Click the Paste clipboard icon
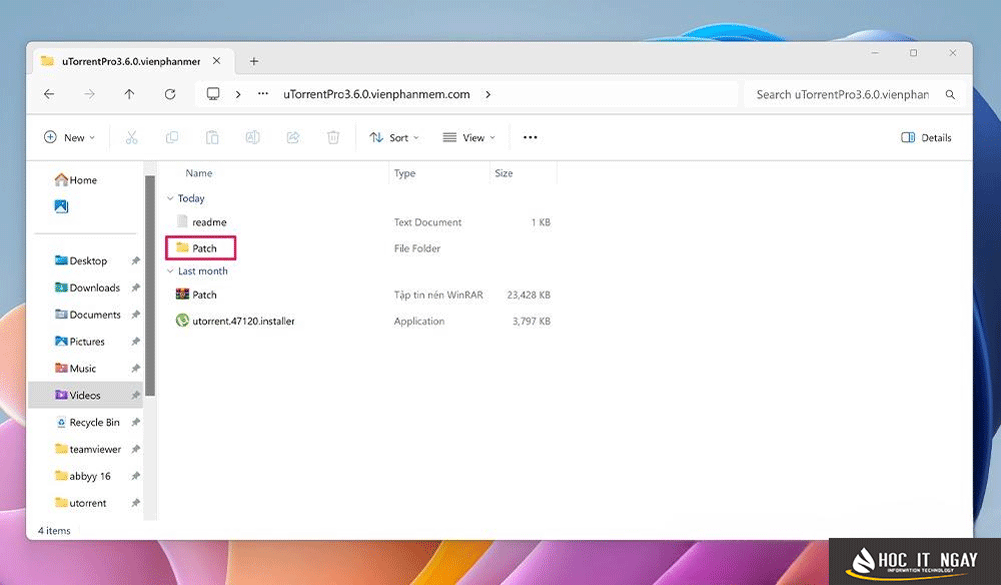1001x585 pixels. (212, 137)
